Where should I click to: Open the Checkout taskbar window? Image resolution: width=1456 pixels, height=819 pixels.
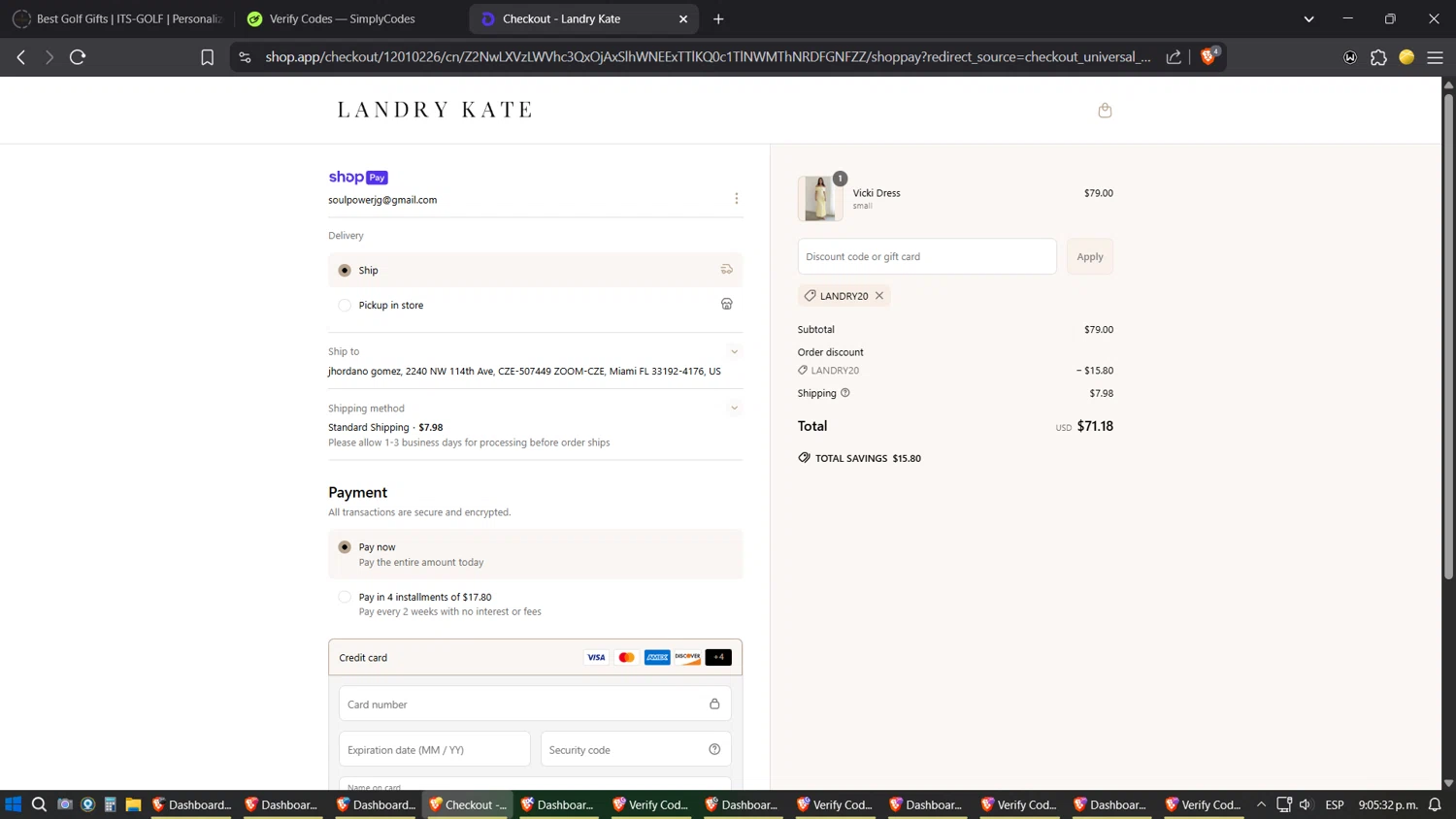468,804
